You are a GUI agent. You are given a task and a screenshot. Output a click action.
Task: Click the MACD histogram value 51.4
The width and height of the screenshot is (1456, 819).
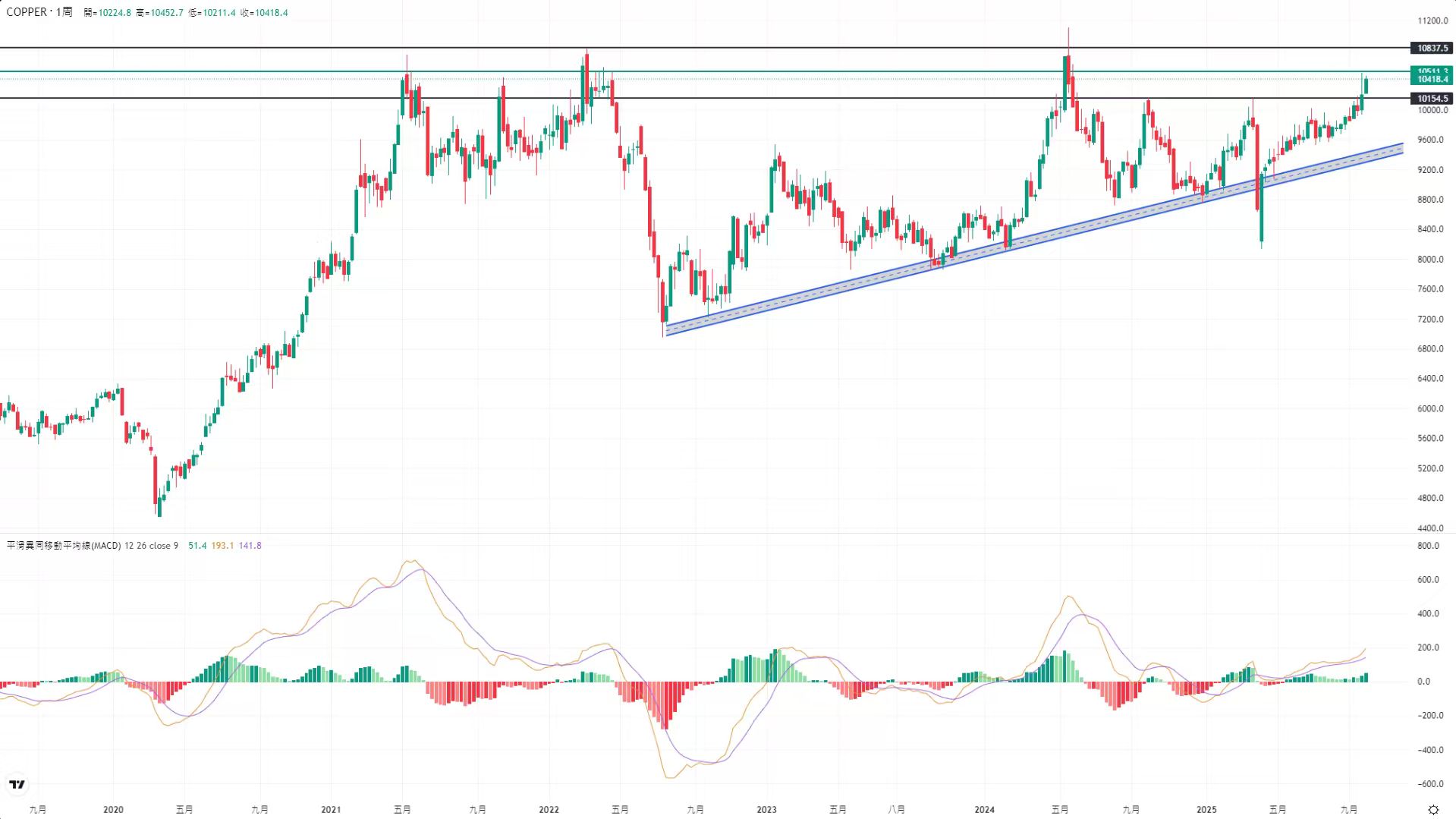[197, 546]
